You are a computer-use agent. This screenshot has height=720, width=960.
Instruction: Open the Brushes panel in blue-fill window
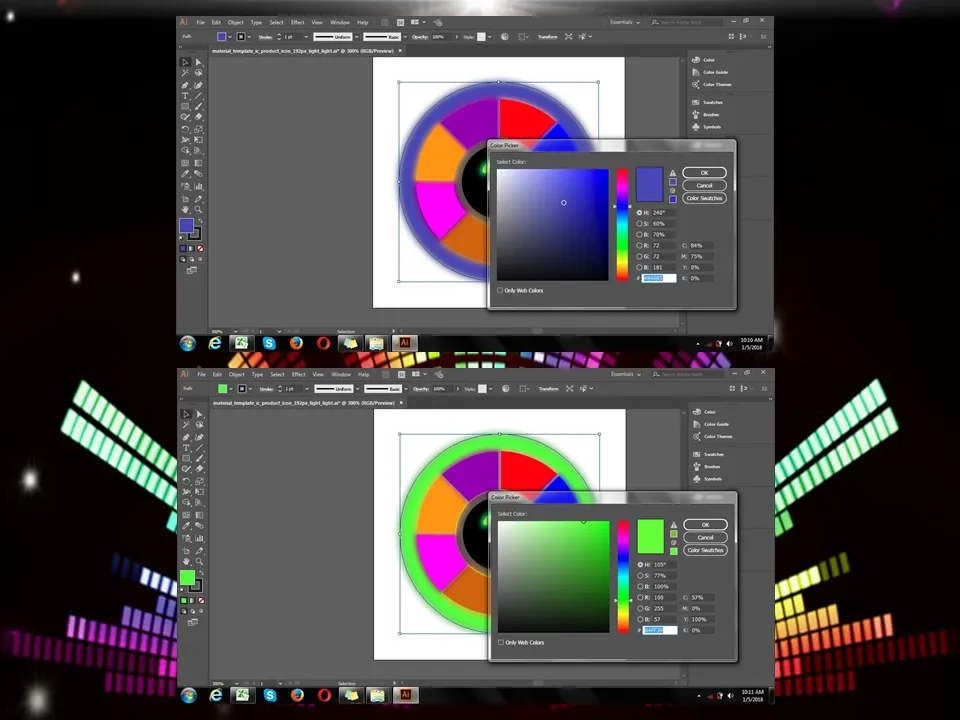pos(706,114)
